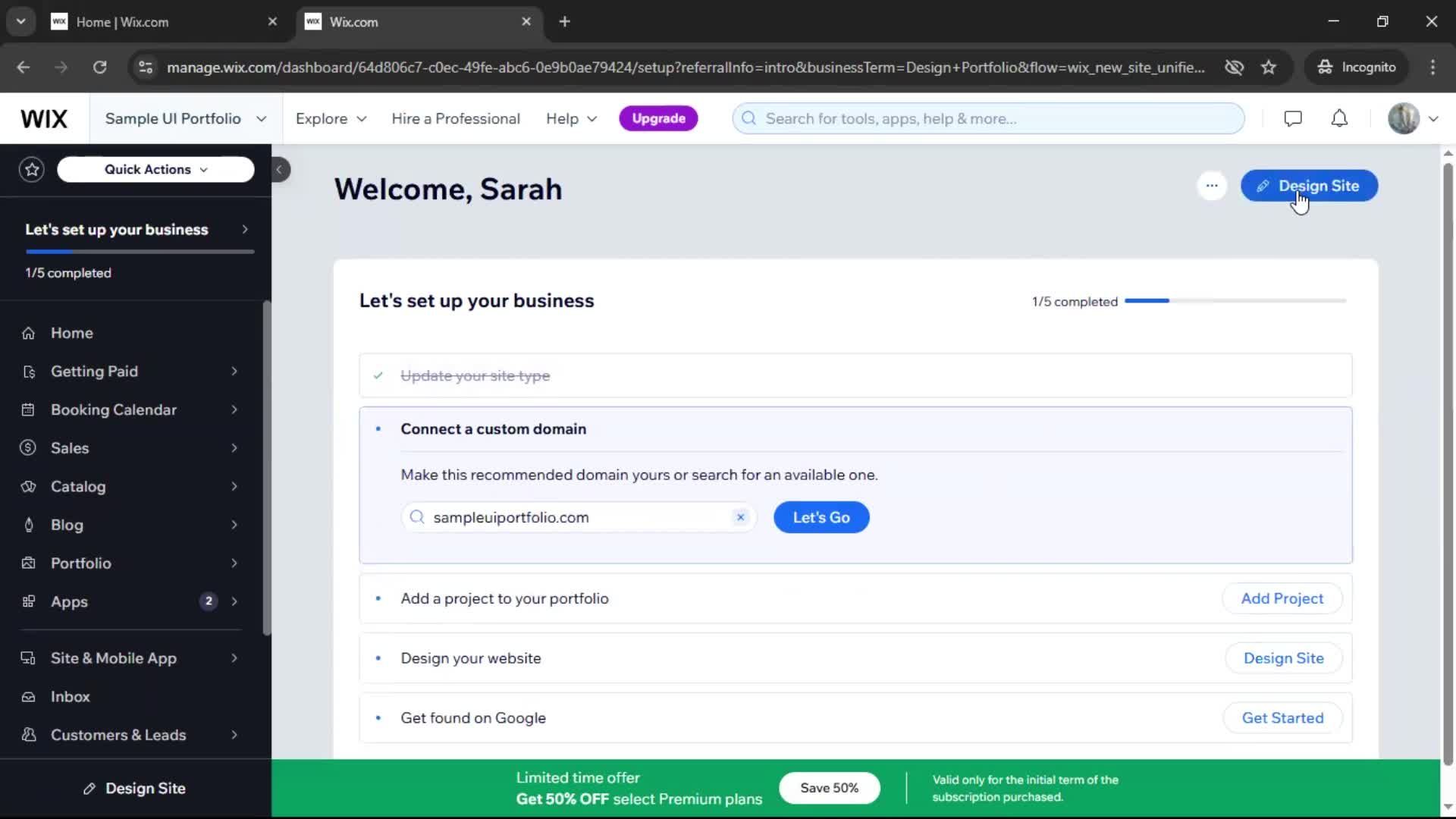The width and height of the screenshot is (1456, 819).
Task: Click the sampleuiportfolio.com domain field
Action: coord(579,517)
